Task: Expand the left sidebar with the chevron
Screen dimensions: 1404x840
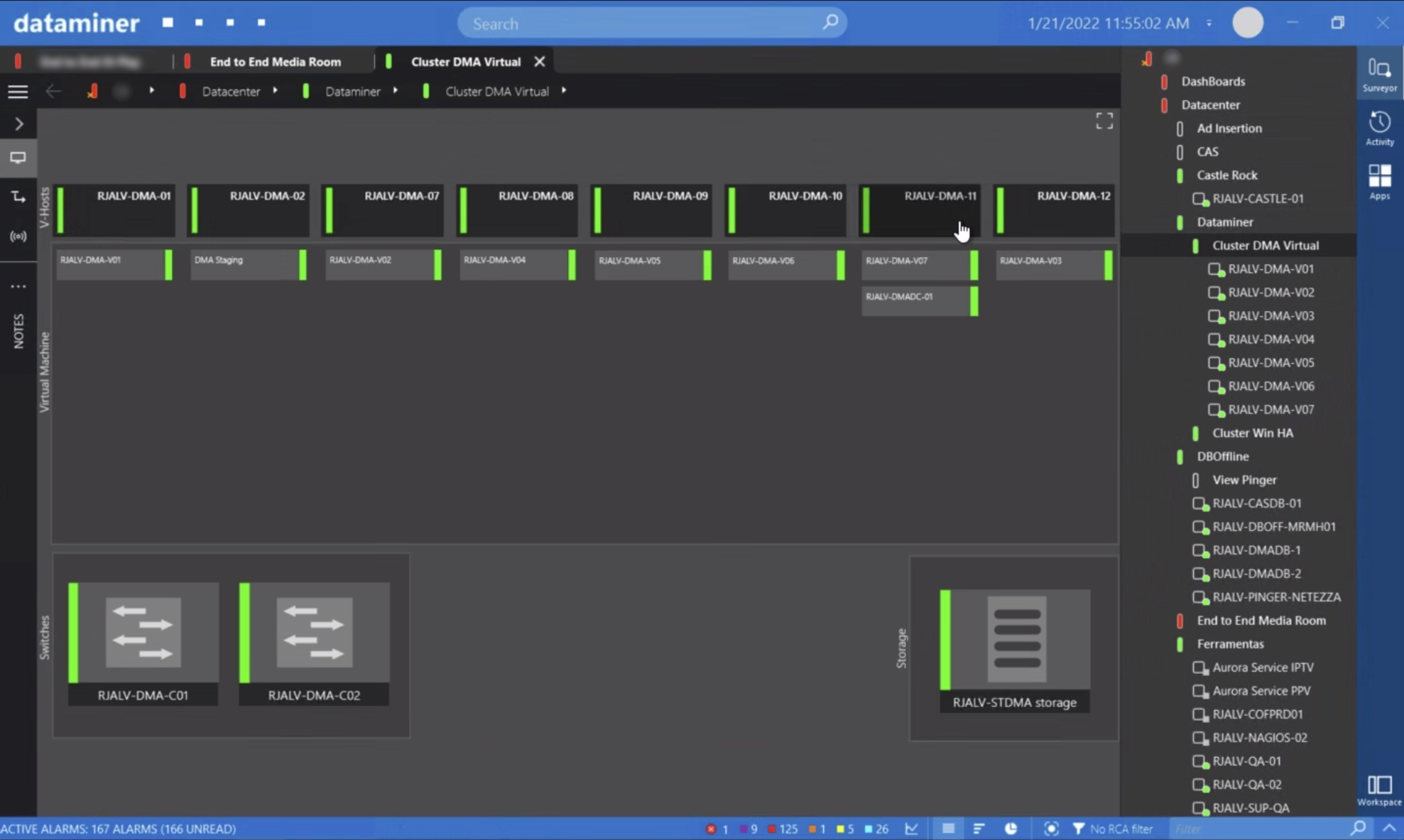Action: click(x=19, y=124)
